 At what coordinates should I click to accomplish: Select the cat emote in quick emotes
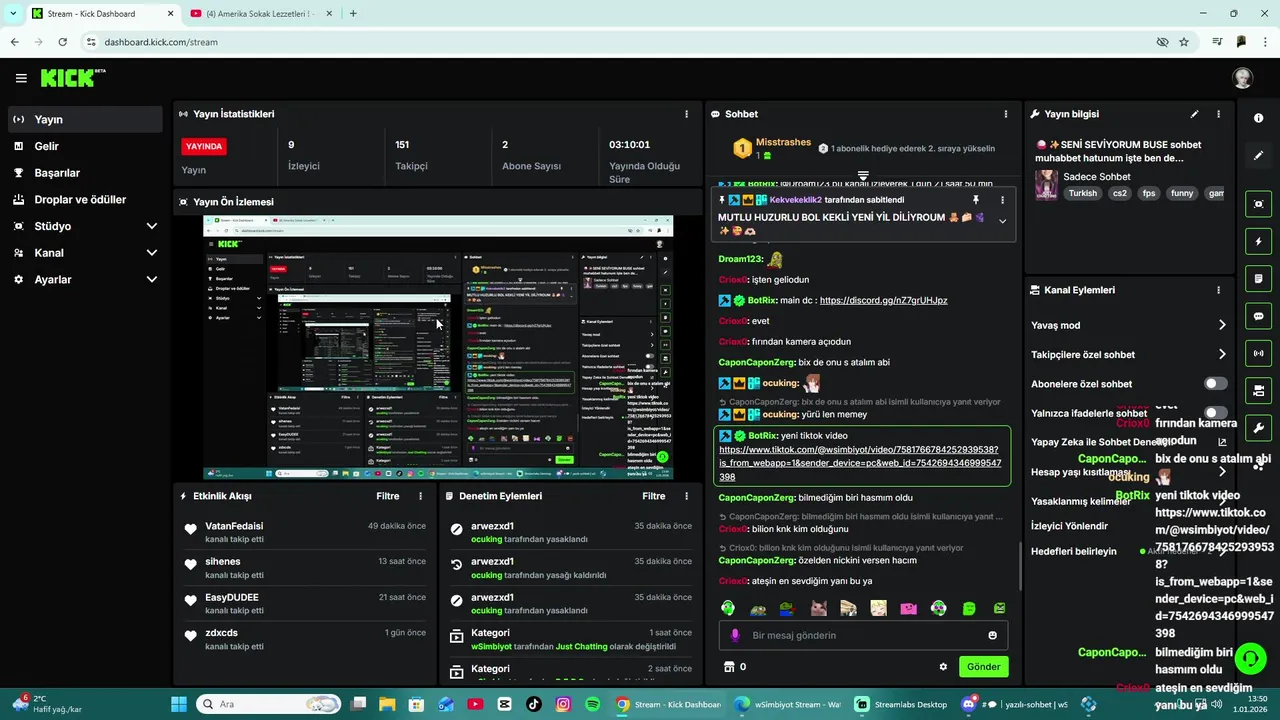point(818,608)
